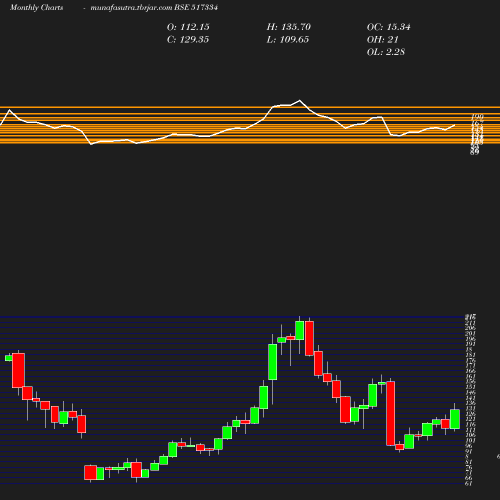Select the low value "L: 109.65"
Screen dimensions: 500x500
tap(288, 40)
